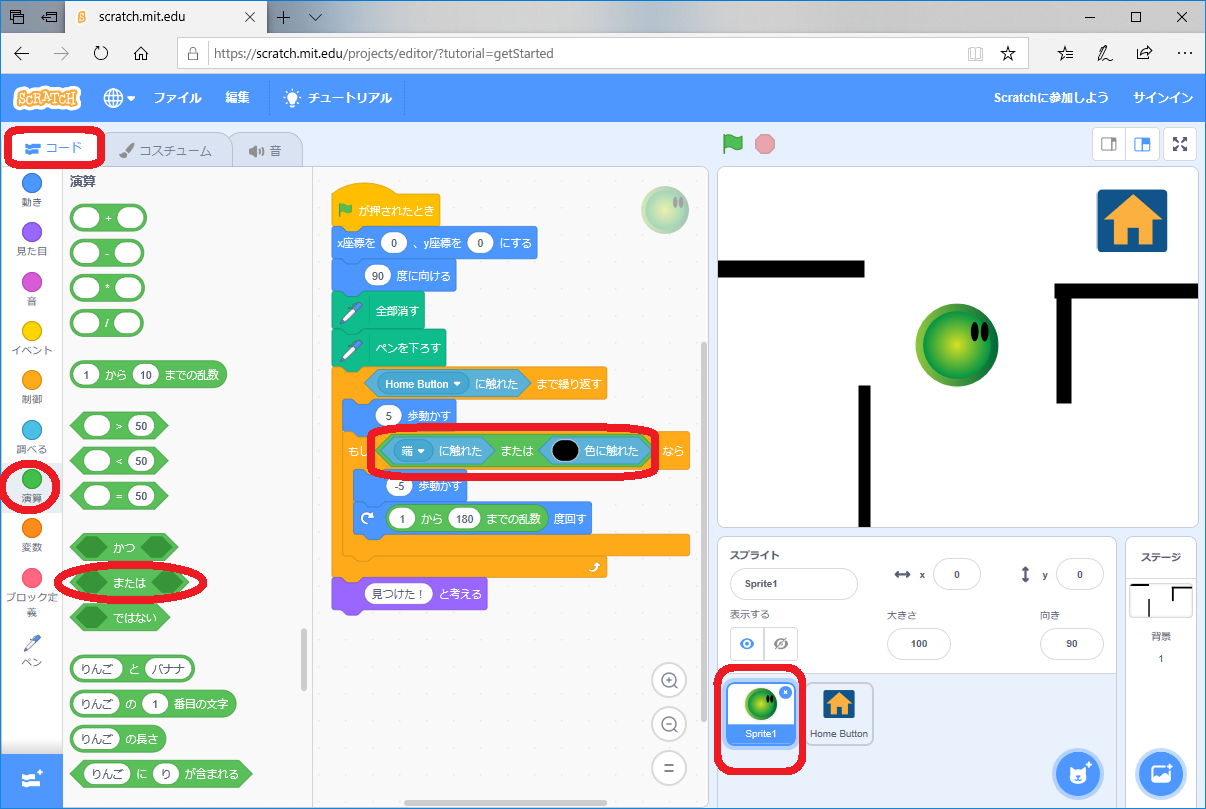1206x809 pixels.
Task: Select the Home Button sprite thumbnail
Action: 839,714
